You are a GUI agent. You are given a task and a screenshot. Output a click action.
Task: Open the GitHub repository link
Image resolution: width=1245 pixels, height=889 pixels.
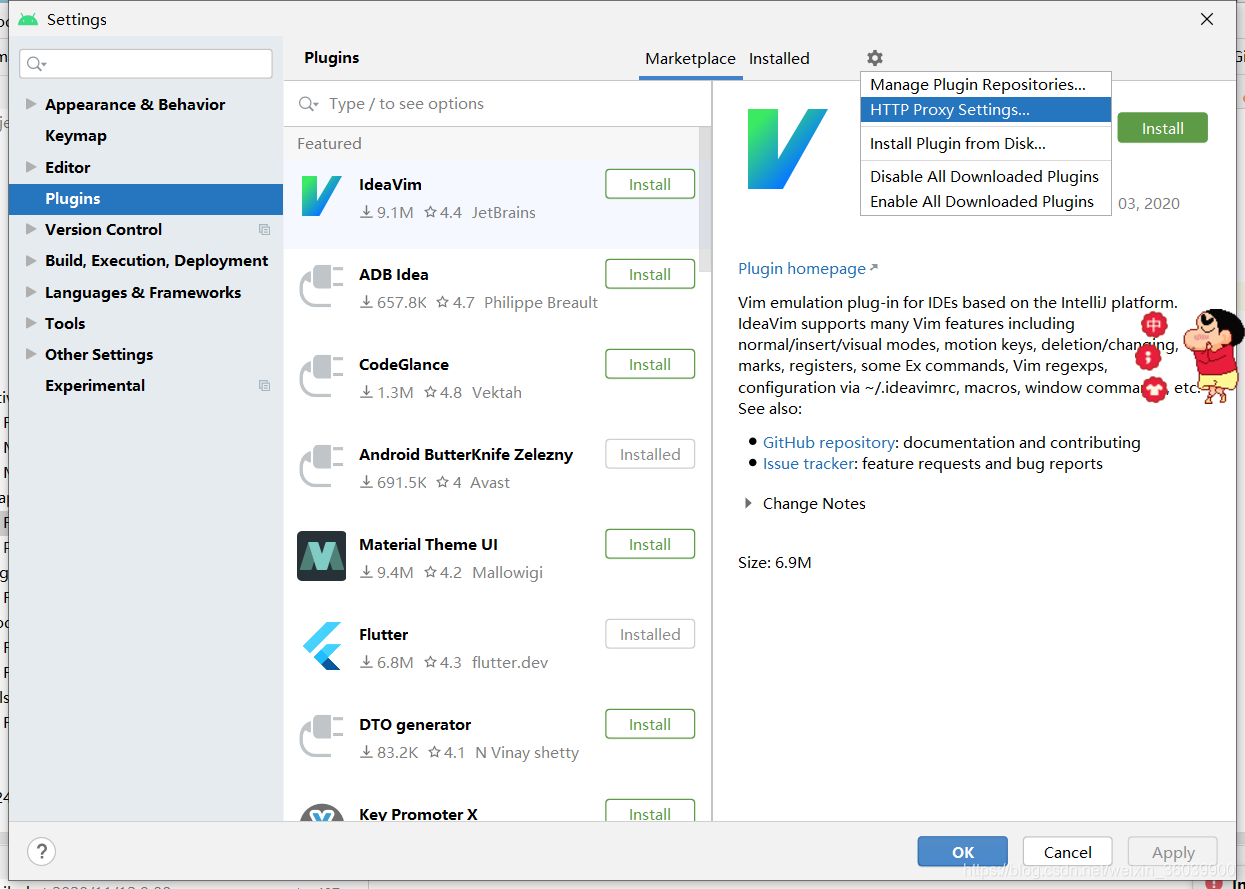coord(828,442)
